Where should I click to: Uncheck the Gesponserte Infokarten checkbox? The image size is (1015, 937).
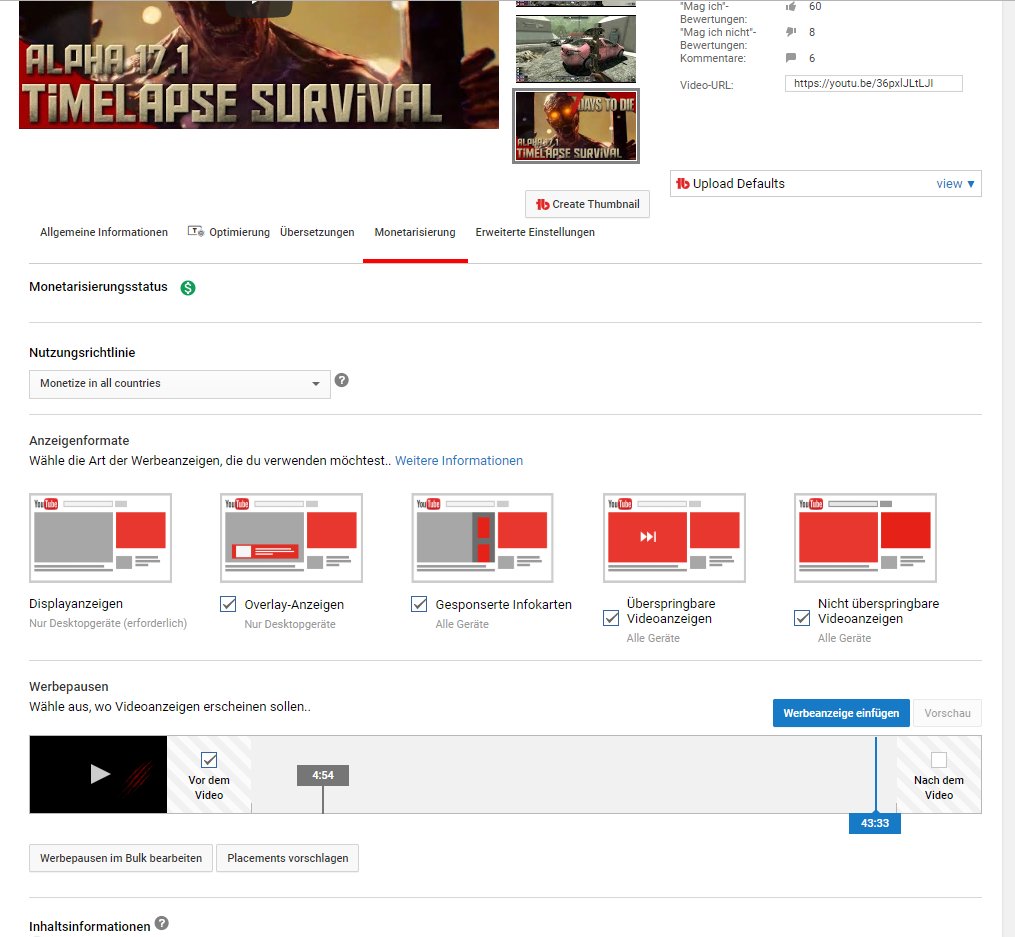[419, 604]
